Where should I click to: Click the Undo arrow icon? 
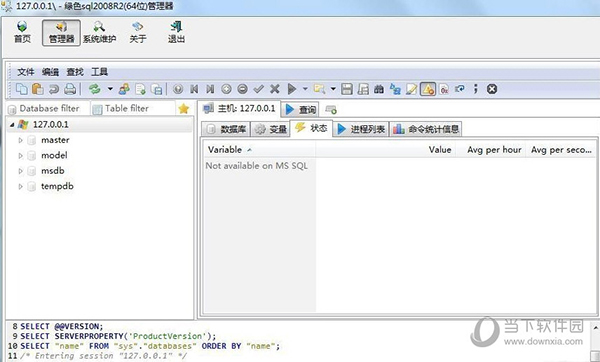54,89
